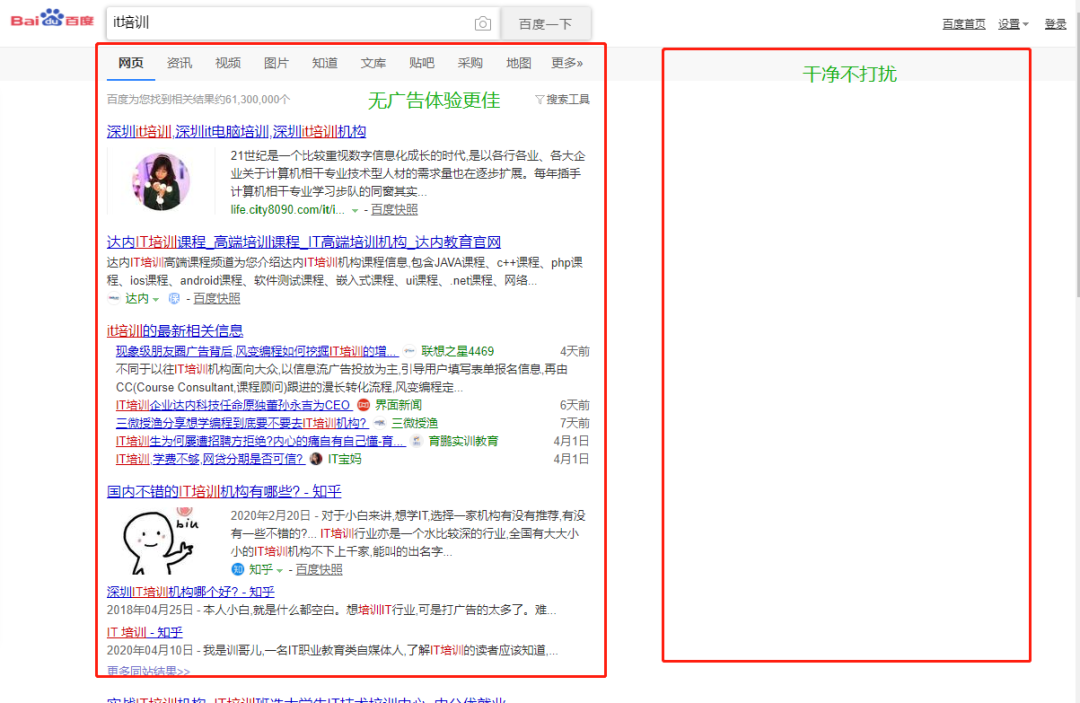This screenshot has height=703, width=1080.
Task: Click the snippet starting 2018年04月25日
Action: [331, 610]
